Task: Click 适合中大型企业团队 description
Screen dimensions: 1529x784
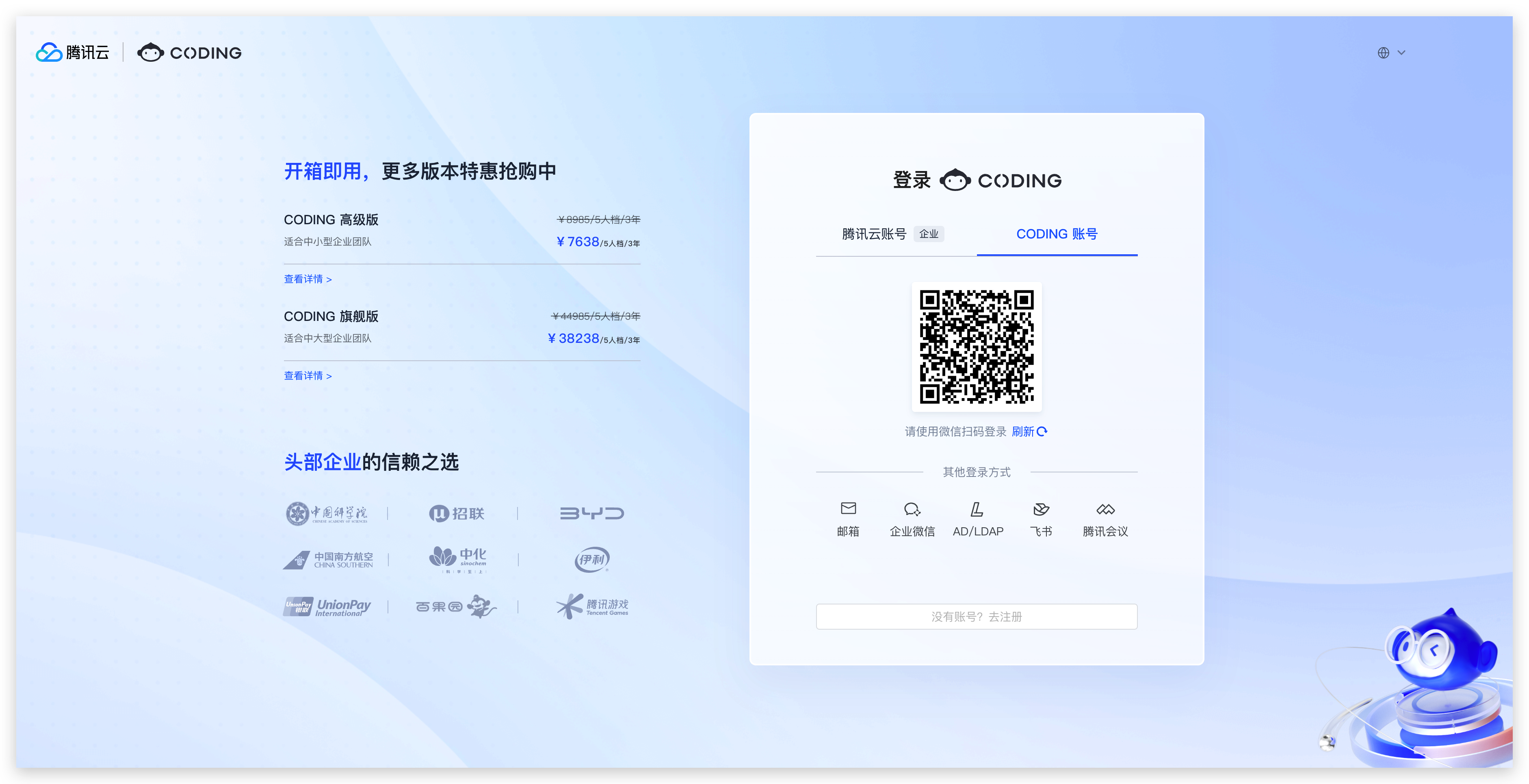Action: click(x=327, y=338)
